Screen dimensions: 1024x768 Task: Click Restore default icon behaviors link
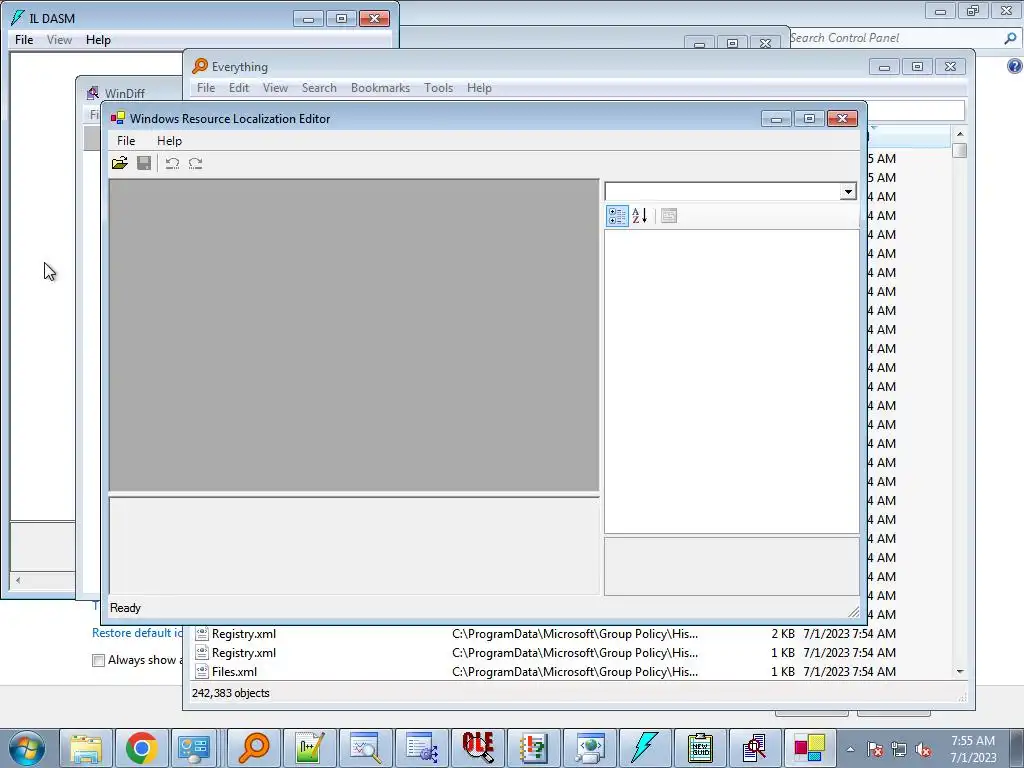point(137,633)
